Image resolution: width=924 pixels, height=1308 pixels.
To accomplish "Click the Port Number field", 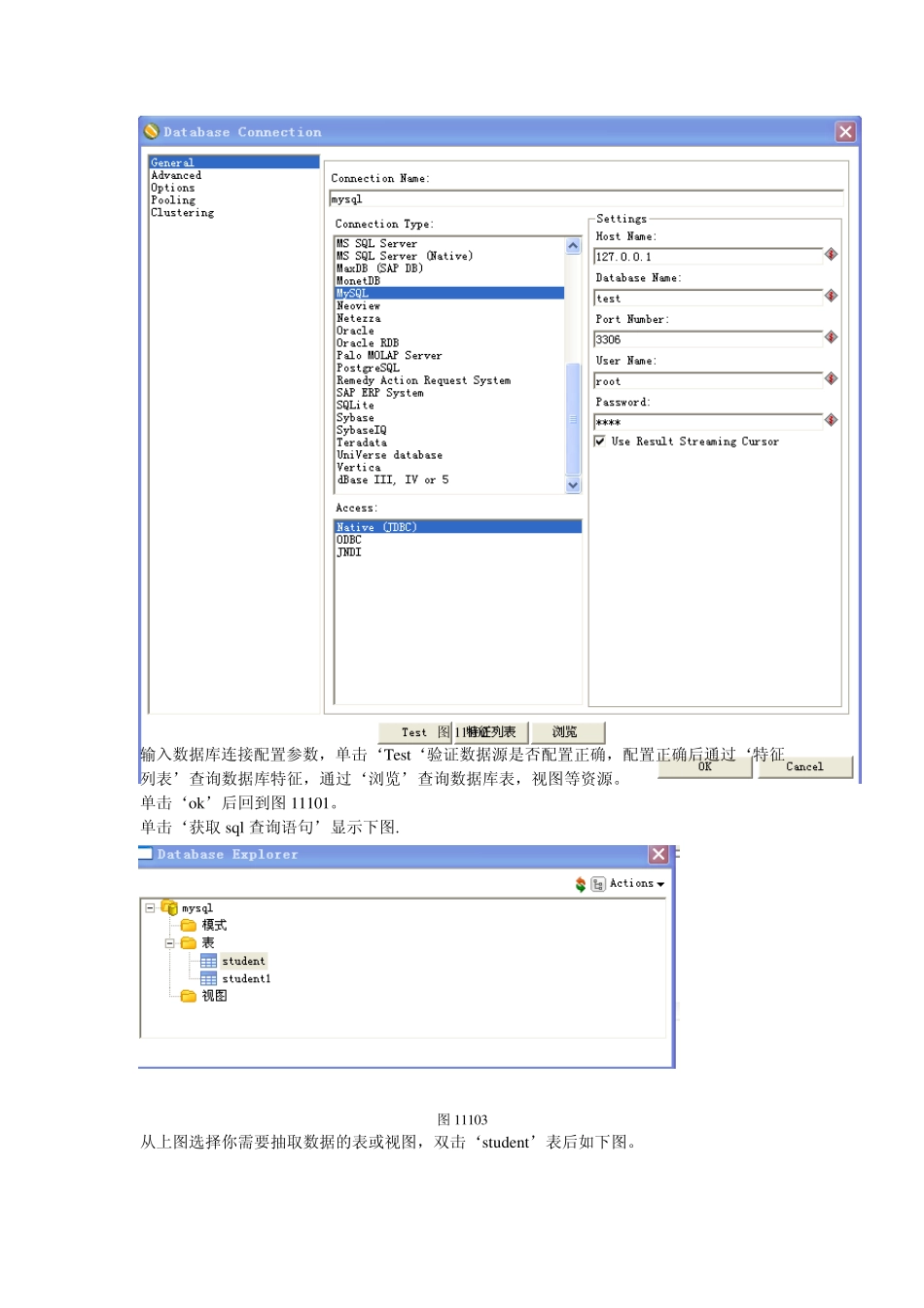I will coord(708,339).
